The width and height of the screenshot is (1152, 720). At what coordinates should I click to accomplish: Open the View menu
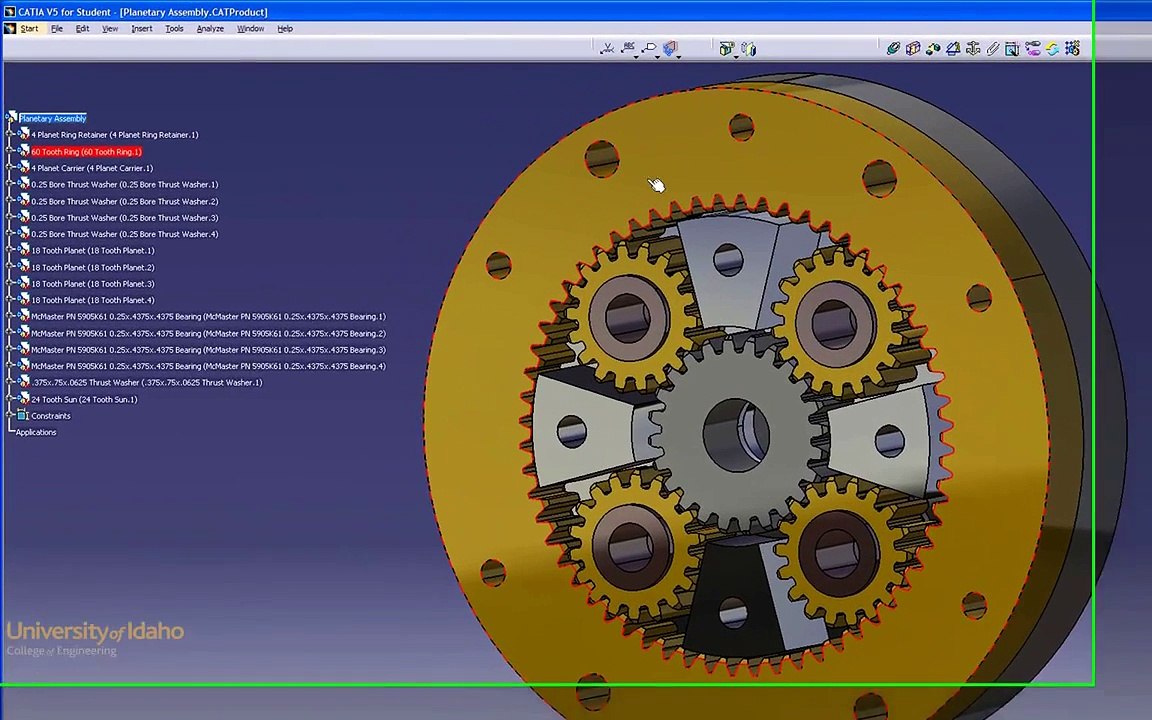[109, 29]
